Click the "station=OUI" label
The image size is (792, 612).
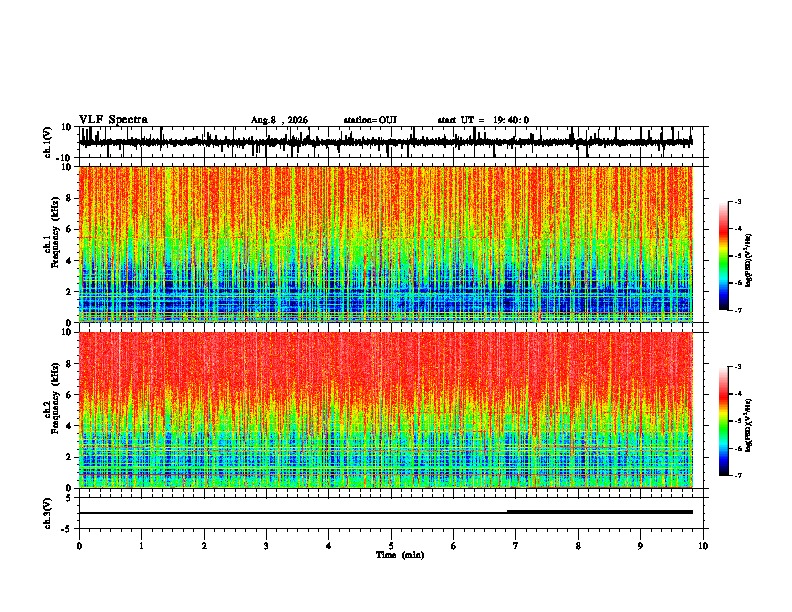coord(370,120)
